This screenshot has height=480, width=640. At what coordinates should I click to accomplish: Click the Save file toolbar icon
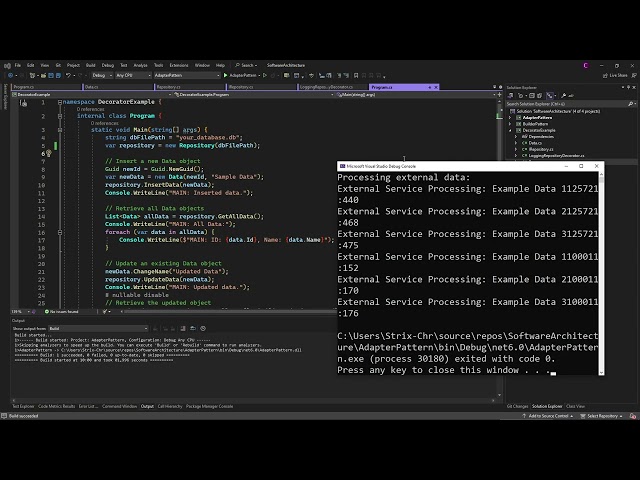(51, 76)
